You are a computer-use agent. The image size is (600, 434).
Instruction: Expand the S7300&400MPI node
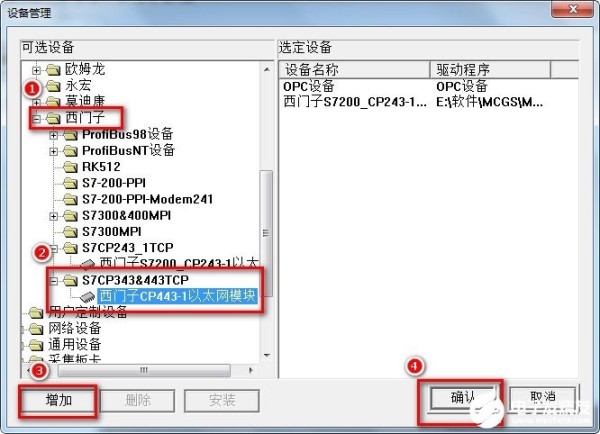tap(54, 216)
